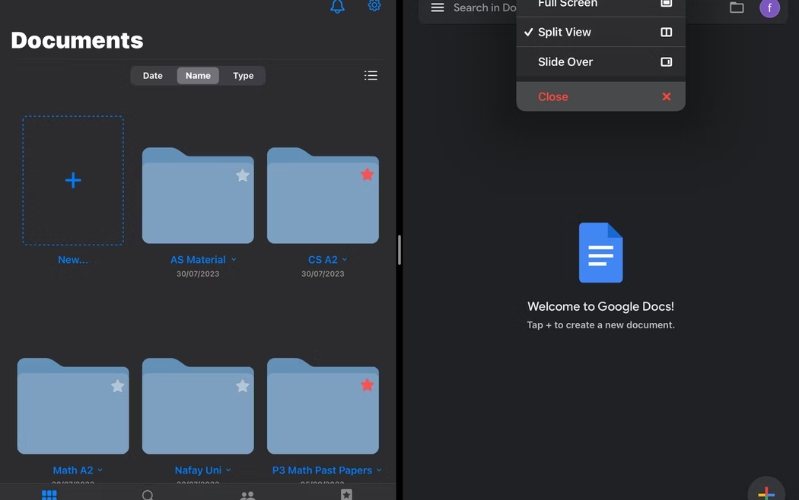This screenshot has width=799, height=500.
Task: Click AS Material date 30/07/2023
Action: [x=198, y=274]
